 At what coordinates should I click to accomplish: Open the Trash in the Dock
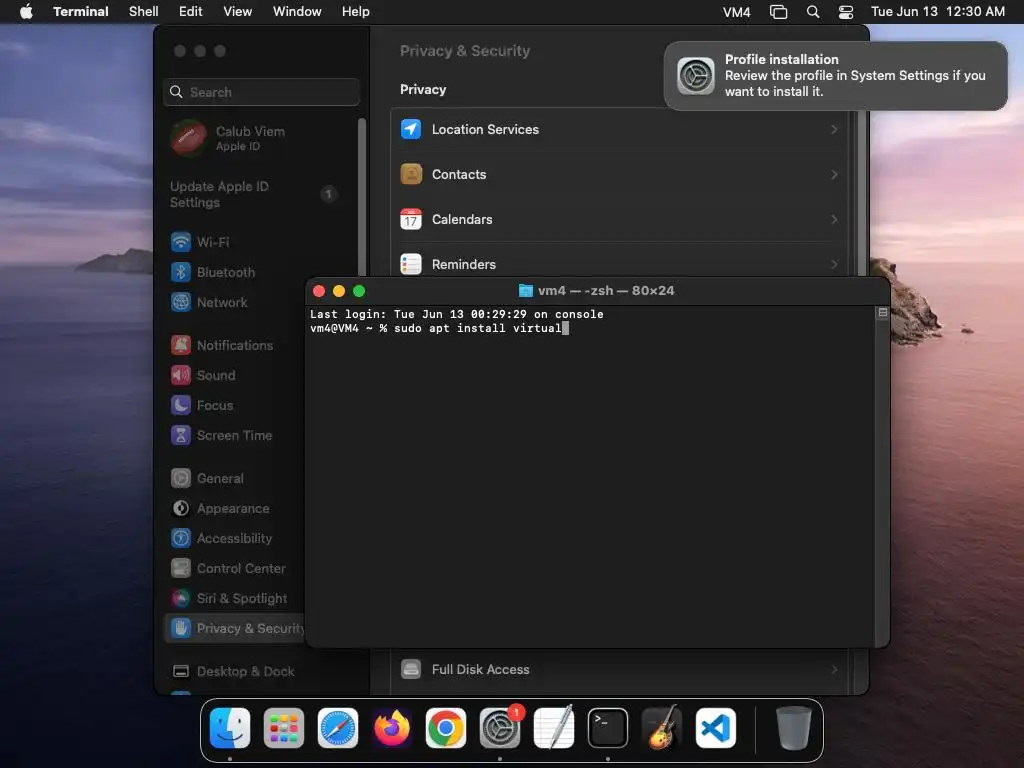793,728
